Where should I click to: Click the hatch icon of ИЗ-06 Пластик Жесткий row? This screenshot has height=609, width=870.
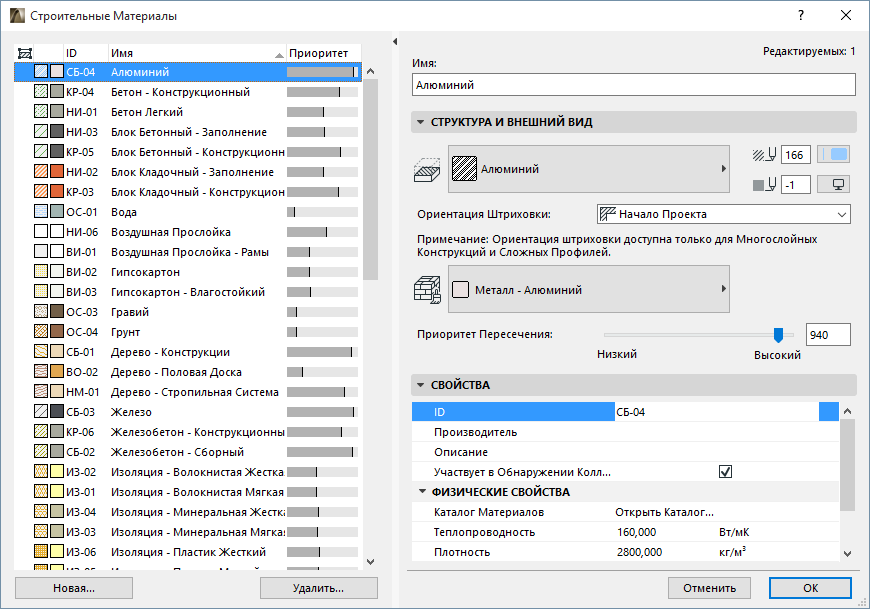(x=41, y=551)
